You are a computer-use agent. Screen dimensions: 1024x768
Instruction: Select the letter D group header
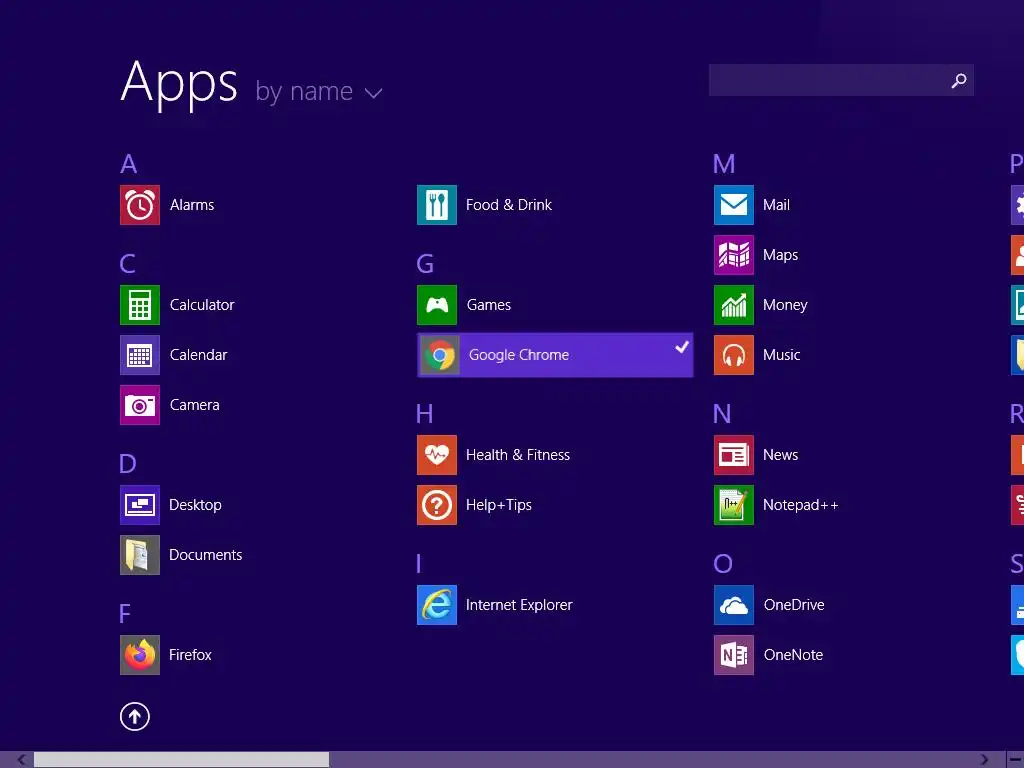click(x=128, y=464)
